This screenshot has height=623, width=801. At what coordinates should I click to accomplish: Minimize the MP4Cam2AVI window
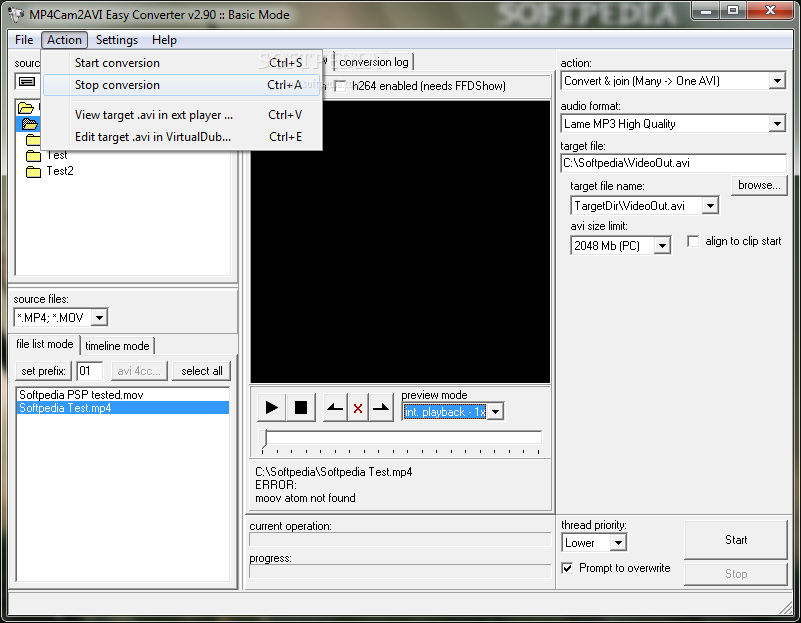click(x=706, y=10)
